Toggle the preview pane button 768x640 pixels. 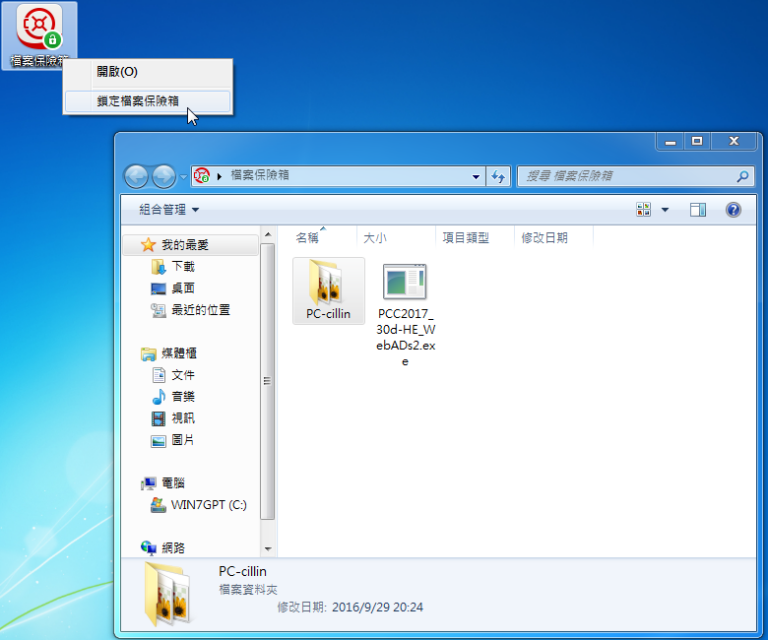(697, 210)
